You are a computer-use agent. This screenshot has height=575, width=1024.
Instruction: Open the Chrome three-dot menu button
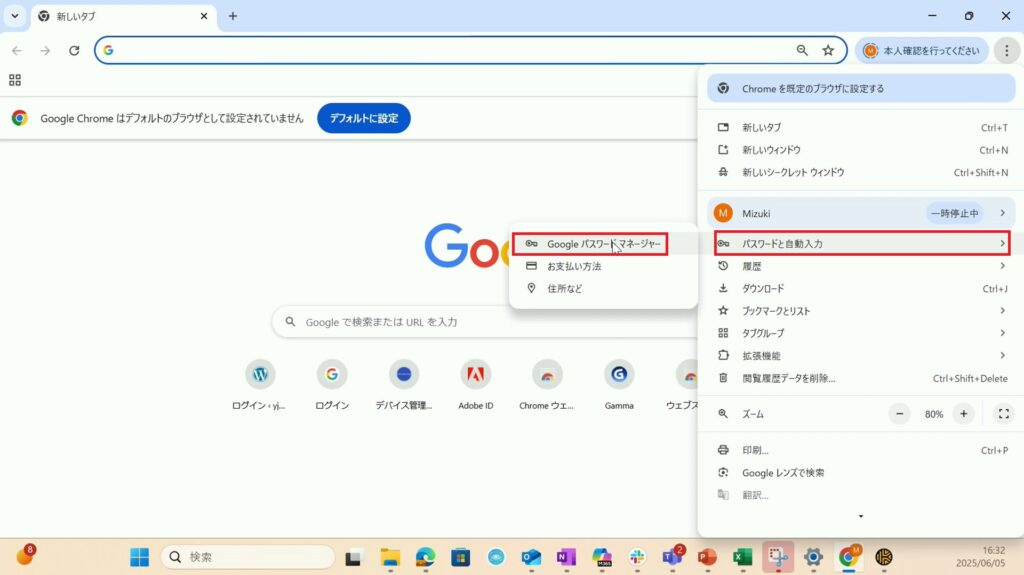tap(1006, 50)
